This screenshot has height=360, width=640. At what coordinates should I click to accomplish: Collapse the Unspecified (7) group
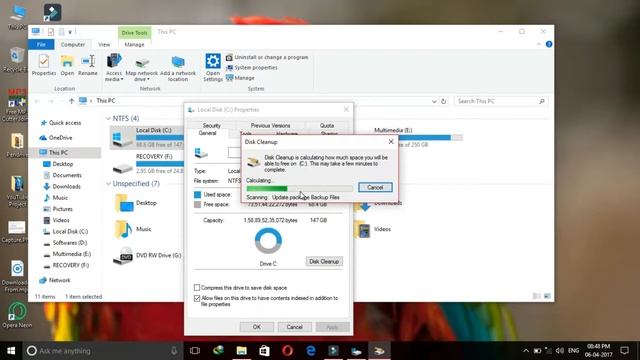click(x=108, y=184)
